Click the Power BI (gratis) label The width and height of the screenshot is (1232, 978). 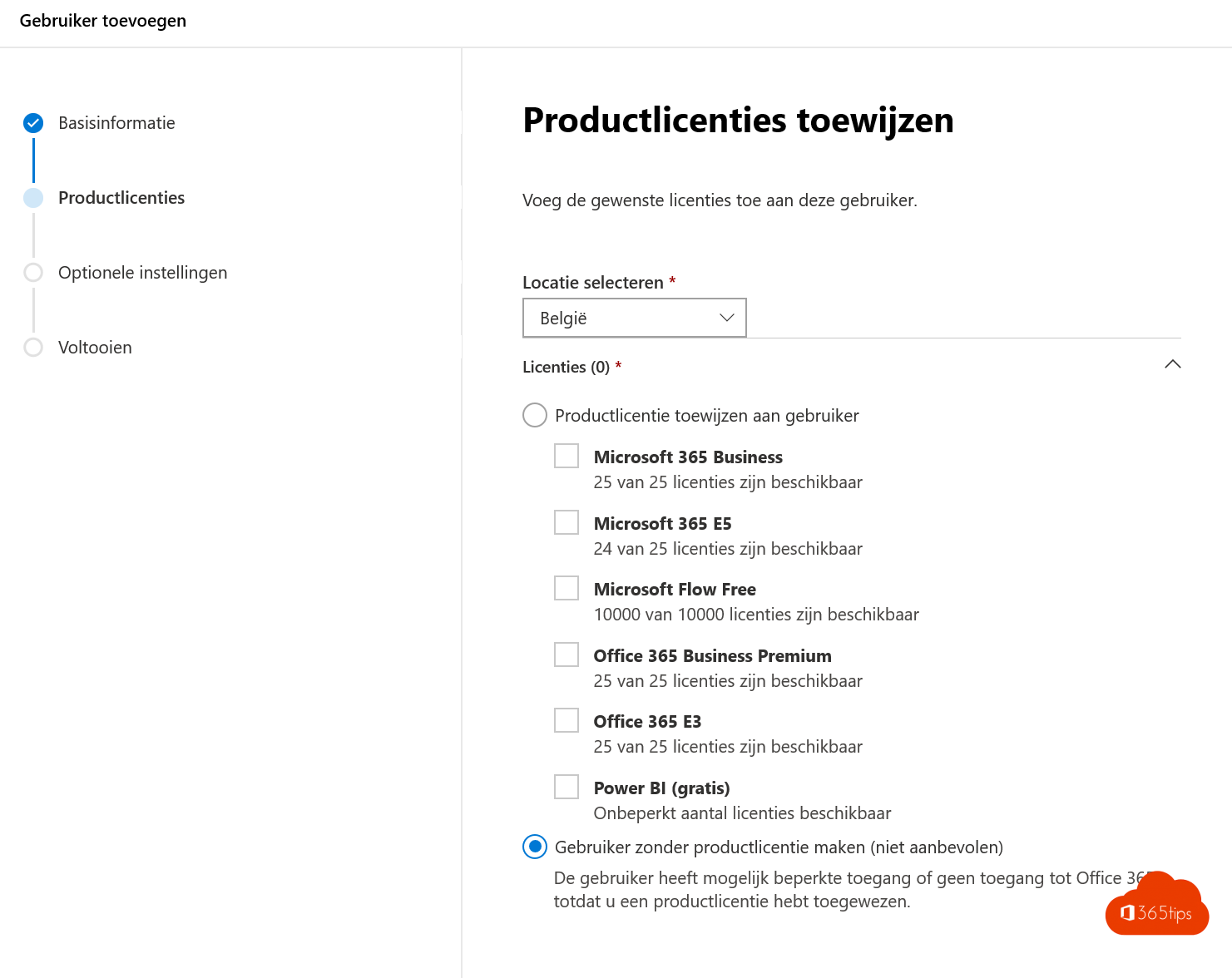661,788
